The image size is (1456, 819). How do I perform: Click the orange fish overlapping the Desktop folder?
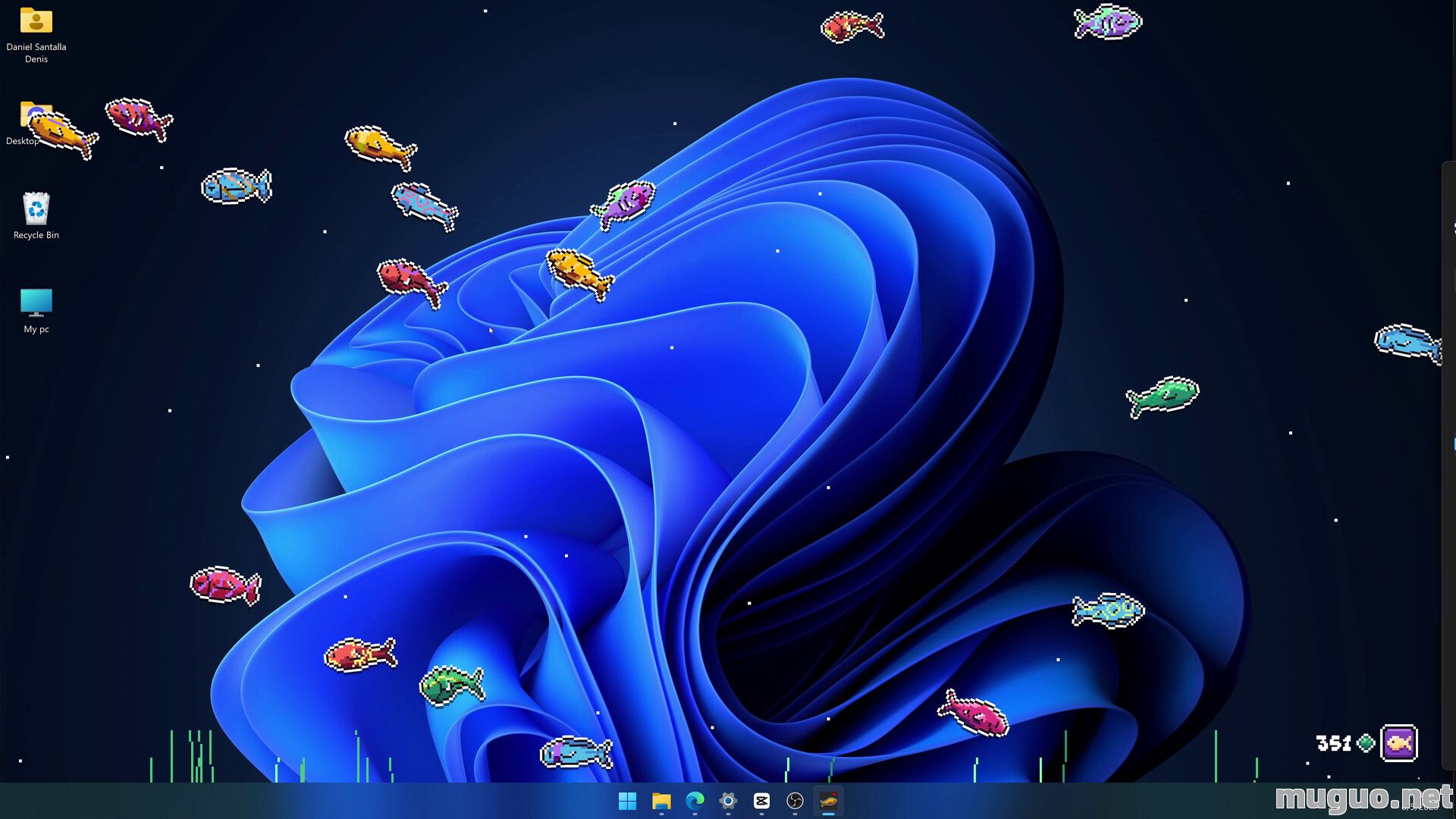(x=64, y=134)
